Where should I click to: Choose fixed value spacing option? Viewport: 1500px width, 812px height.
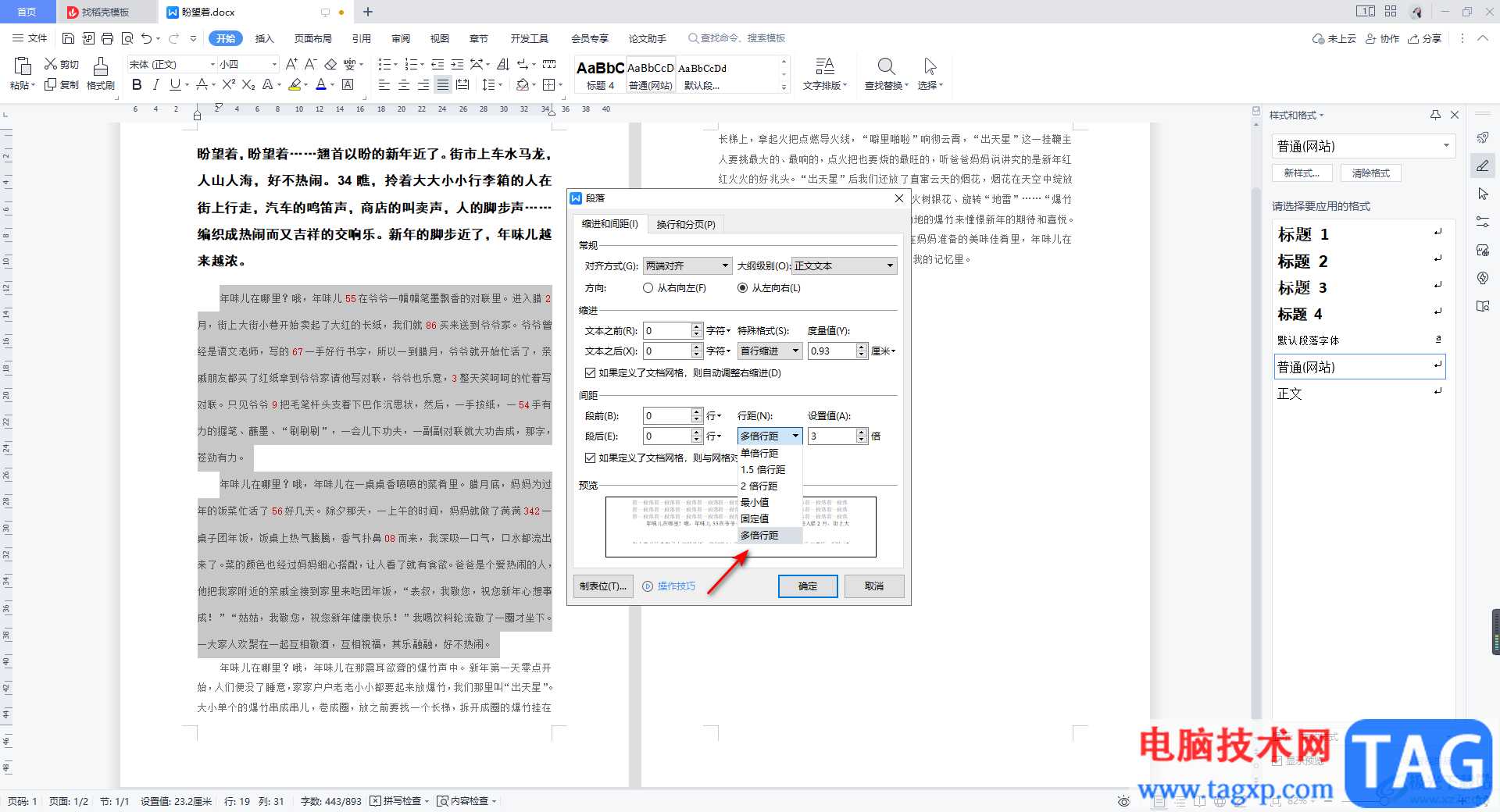tap(770, 519)
